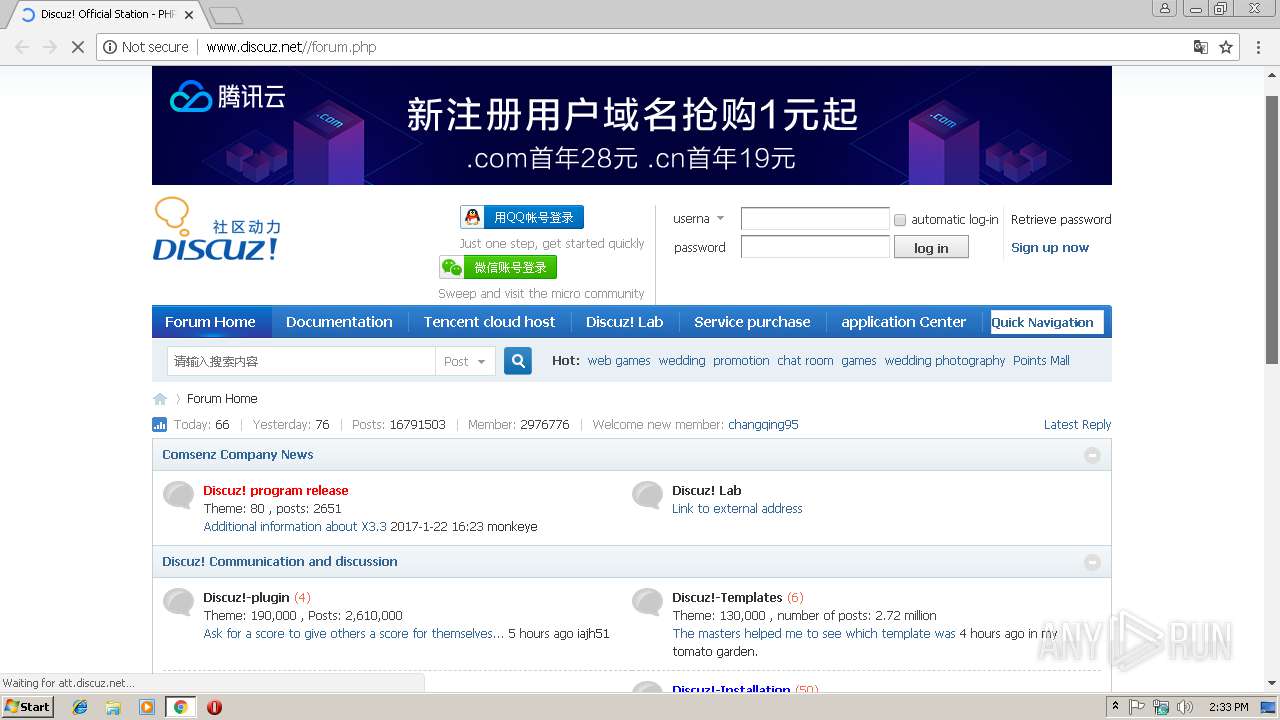Image resolution: width=1280 pixels, height=720 pixels.
Task: Click the Tencent Cloud banner ad
Action: click(632, 126)
